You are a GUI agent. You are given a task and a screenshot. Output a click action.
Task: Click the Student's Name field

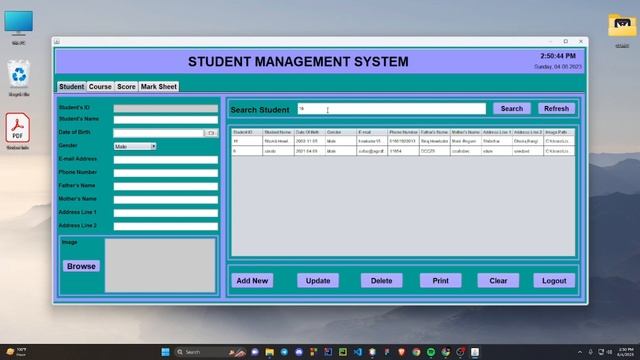166,120
